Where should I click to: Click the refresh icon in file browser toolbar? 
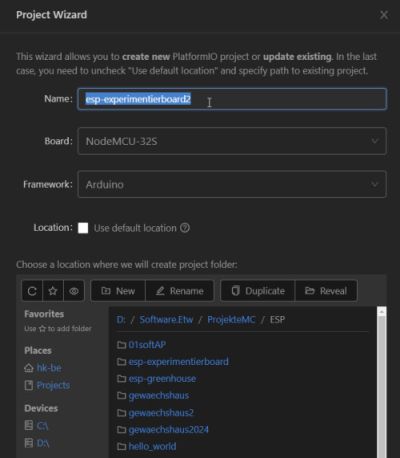(x=32, y=291)
